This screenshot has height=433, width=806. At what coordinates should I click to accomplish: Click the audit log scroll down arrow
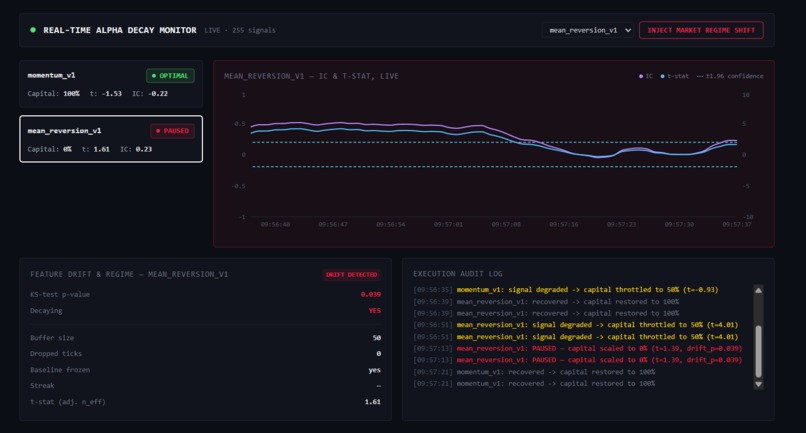758,384
